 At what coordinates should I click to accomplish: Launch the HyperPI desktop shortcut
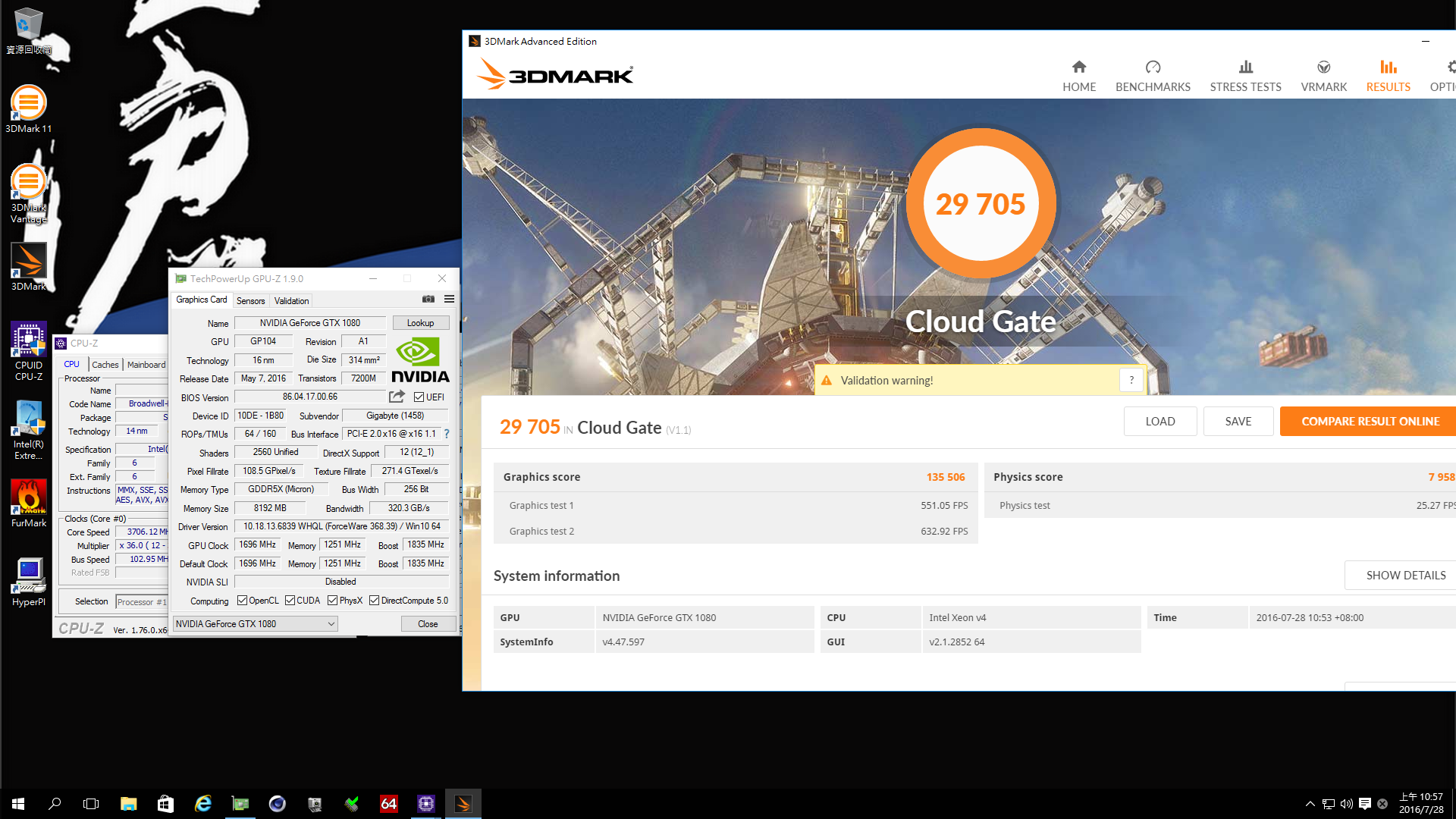coord(28,582)
